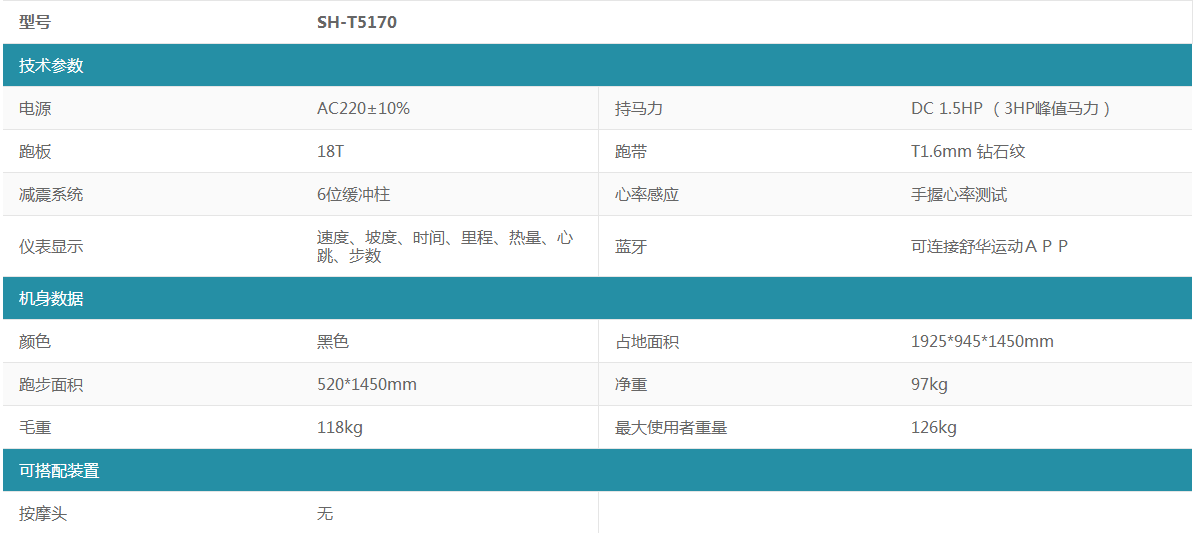Click the 按摩头 row label
The height and width of the screenshot is (533, 1193).
[x=43, y=514]
